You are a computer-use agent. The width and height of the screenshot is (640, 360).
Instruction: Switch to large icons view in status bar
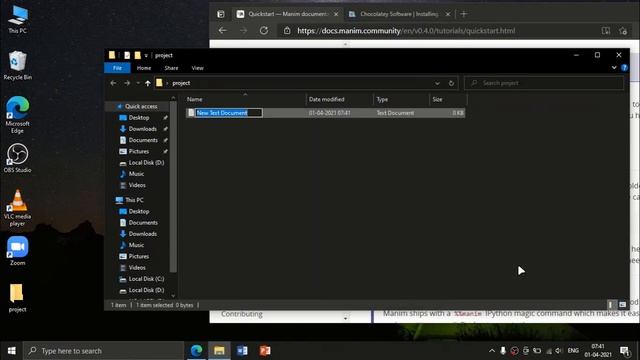622,304
